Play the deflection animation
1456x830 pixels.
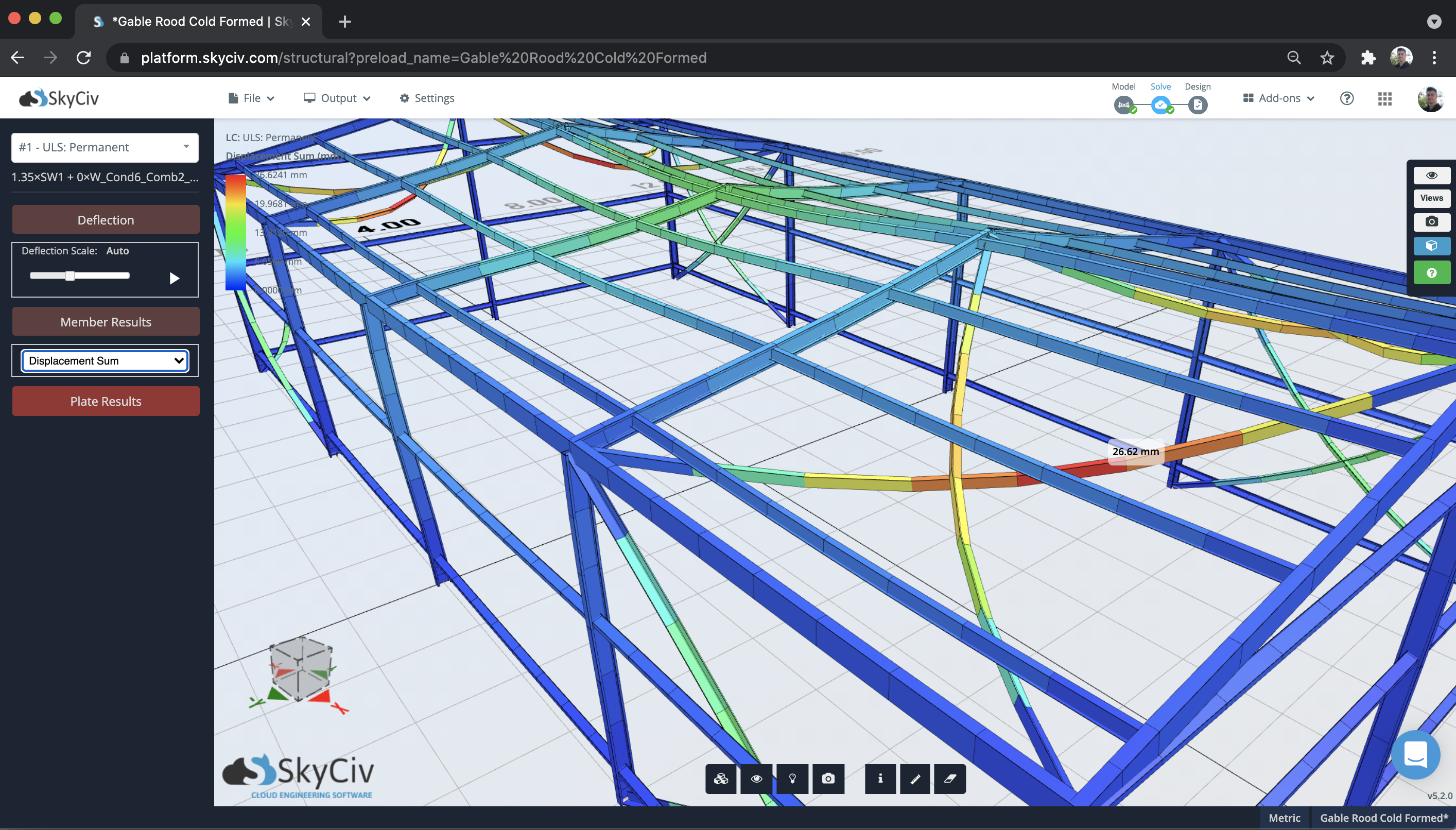[x=175, y=278]
